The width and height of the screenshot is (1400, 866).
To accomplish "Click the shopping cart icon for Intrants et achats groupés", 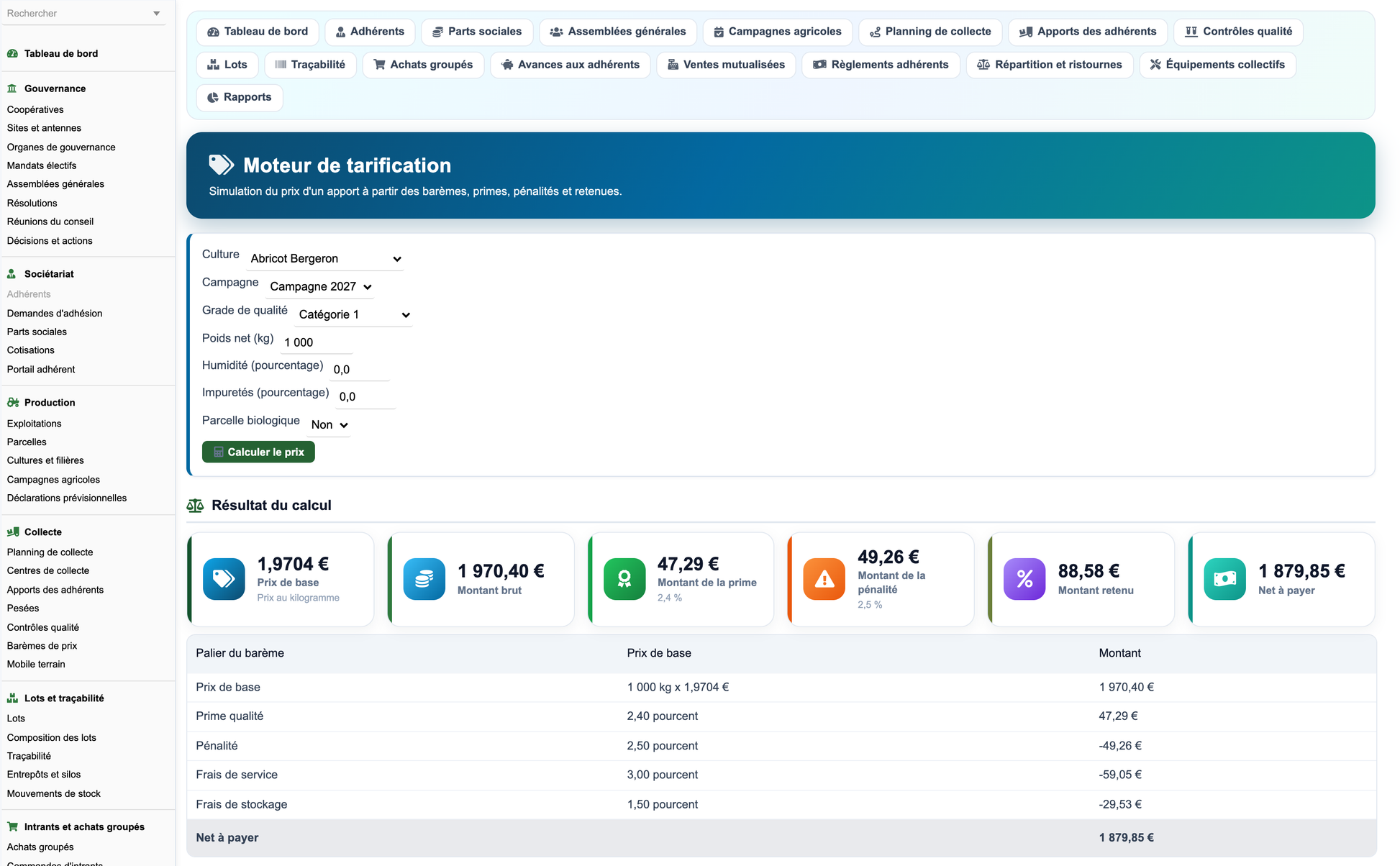I will (12, 827).
